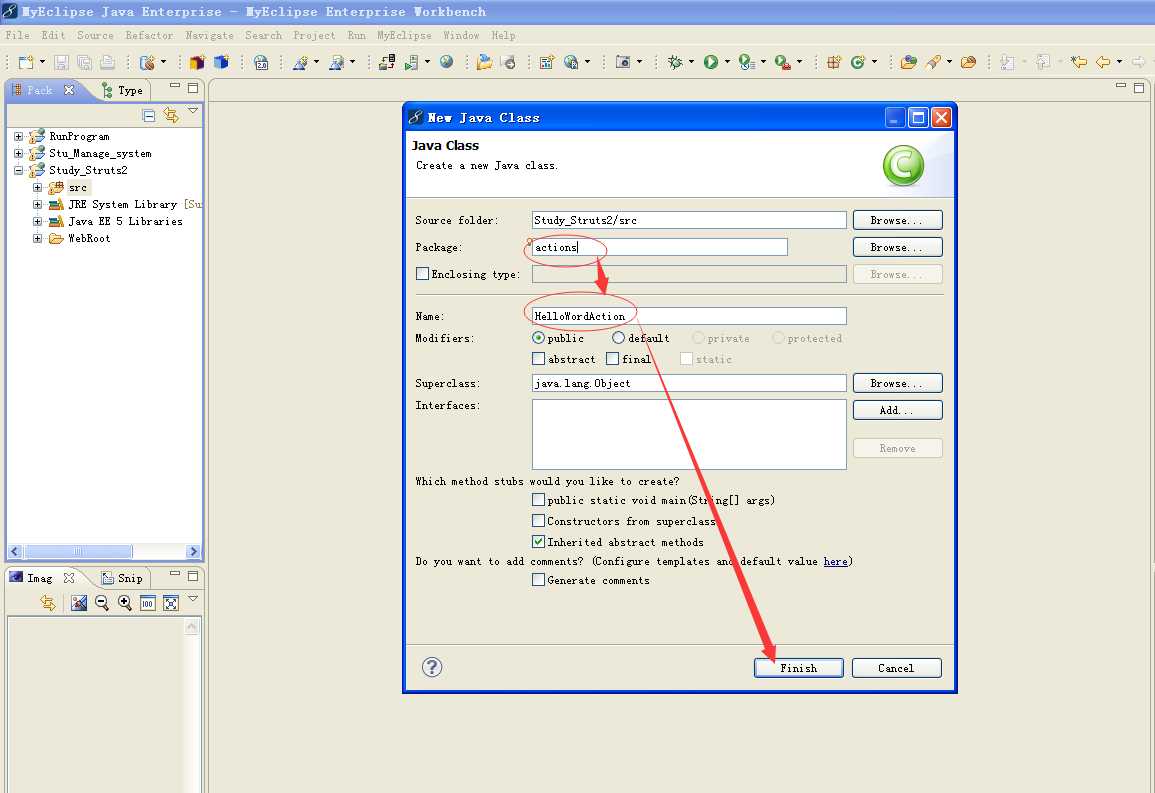Click into the Name input field
Image resolution: width=1155 pixels, height=793 pixels.
689,316
